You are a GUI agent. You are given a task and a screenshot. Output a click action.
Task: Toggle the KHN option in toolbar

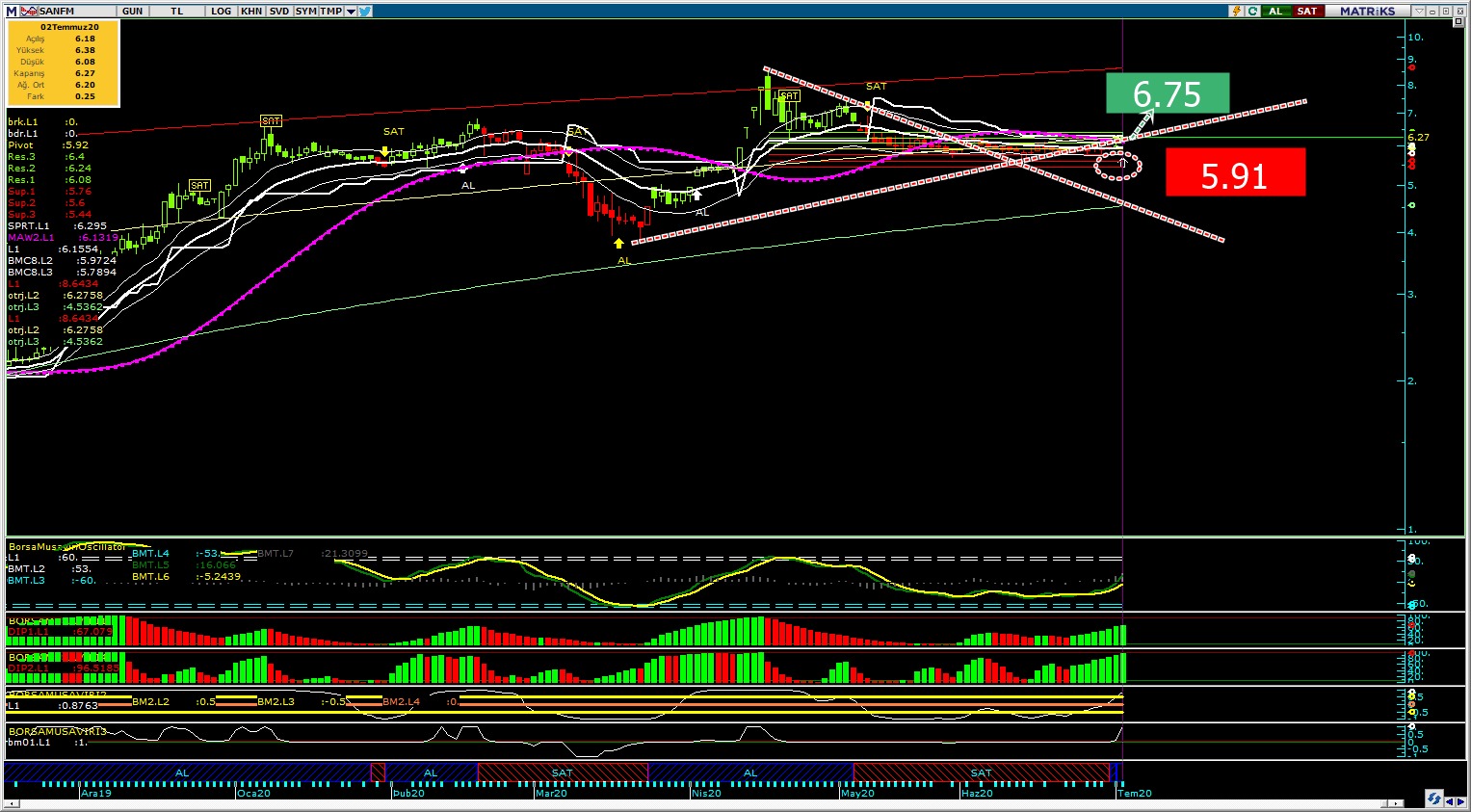point(251,11)
